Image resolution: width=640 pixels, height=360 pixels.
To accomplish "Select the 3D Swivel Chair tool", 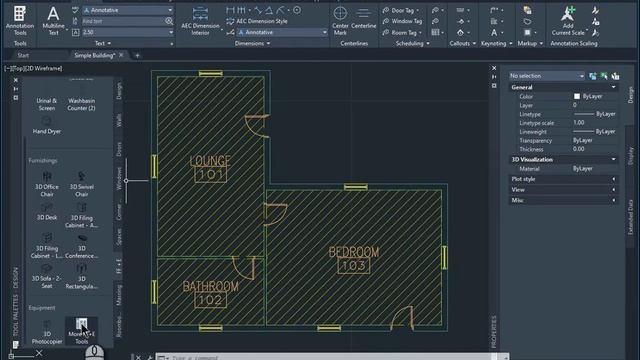I will pyautogui.click(x=81, y=184).
